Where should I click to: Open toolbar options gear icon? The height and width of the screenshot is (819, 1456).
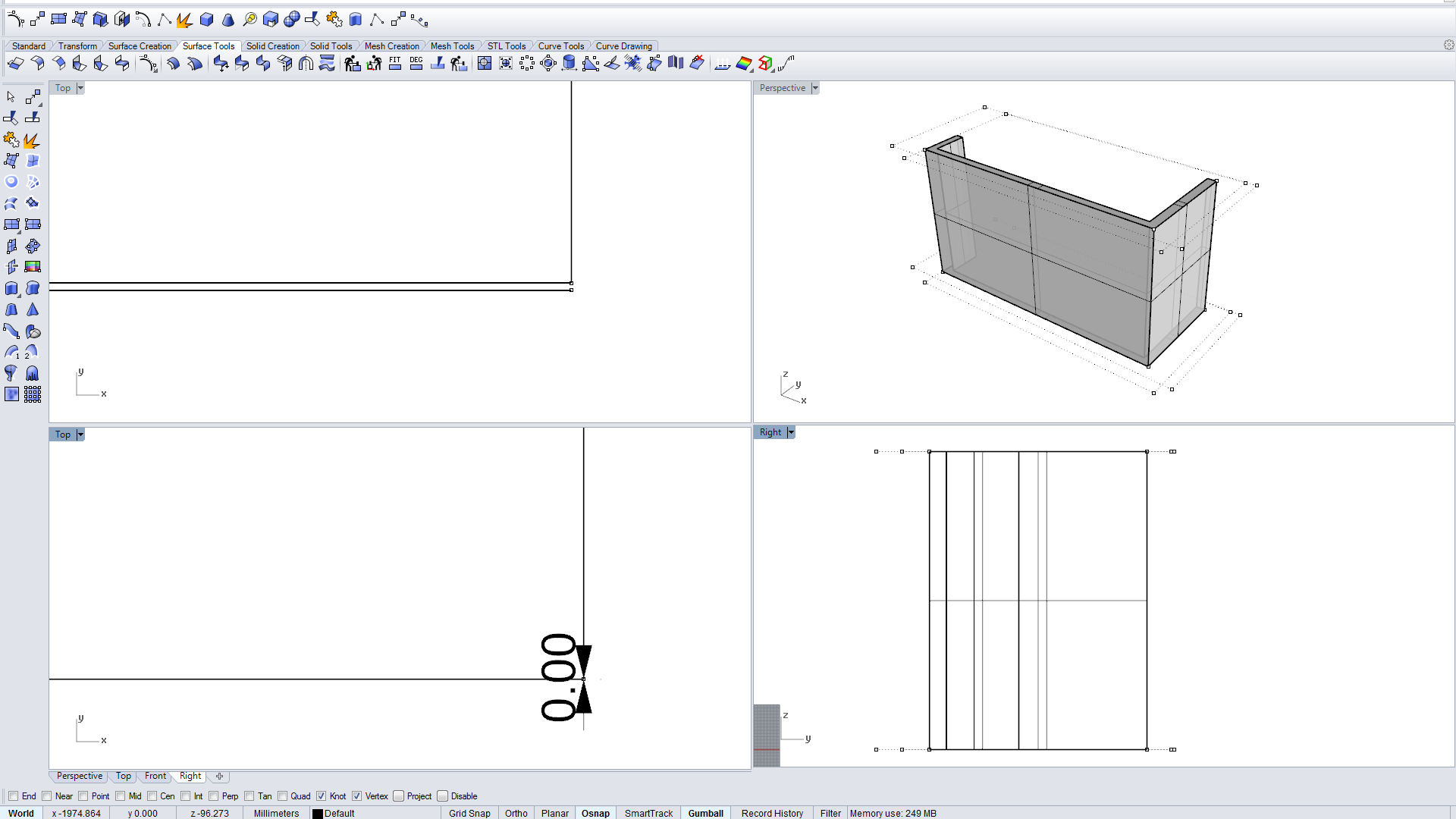pos(1448,45)
